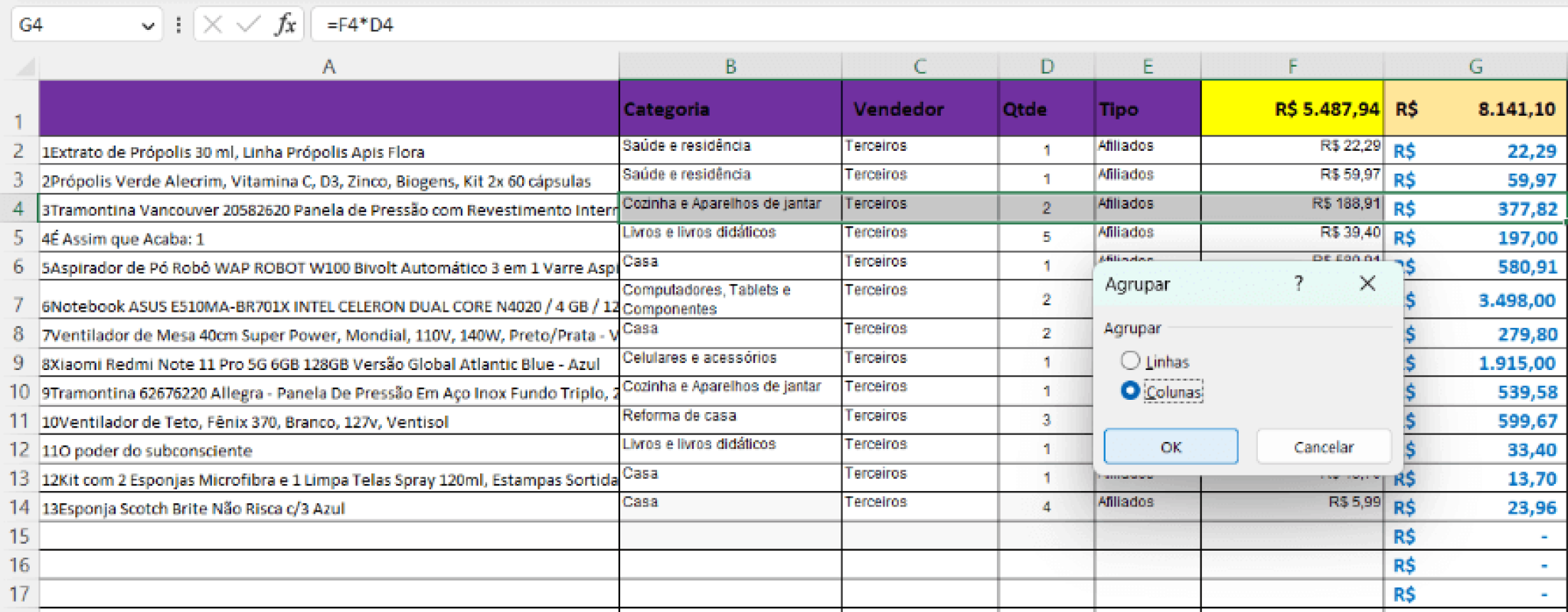Screen dimensions: 1568x612
Task: Click the Insert Function fx icon
Action: 285,25
